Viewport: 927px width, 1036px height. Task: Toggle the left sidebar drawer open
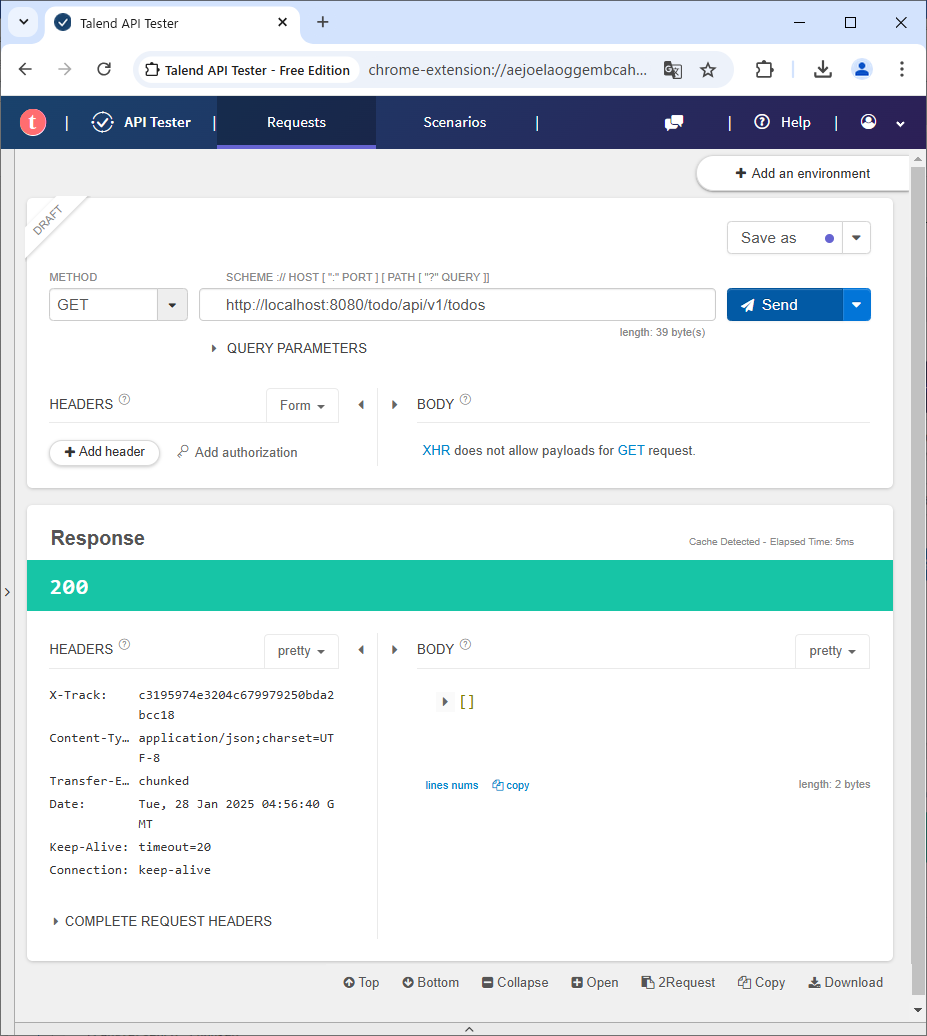tap(7, 592)
